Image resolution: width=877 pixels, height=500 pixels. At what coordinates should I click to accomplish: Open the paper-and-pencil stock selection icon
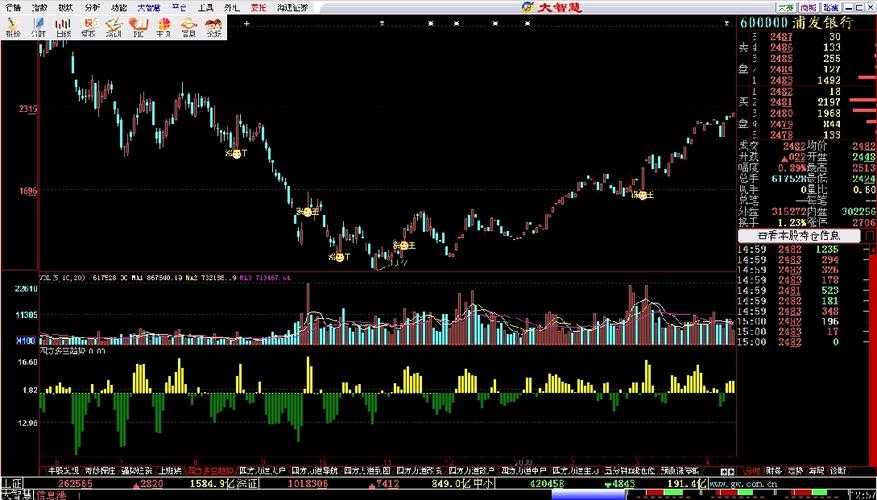click(114, 26)
